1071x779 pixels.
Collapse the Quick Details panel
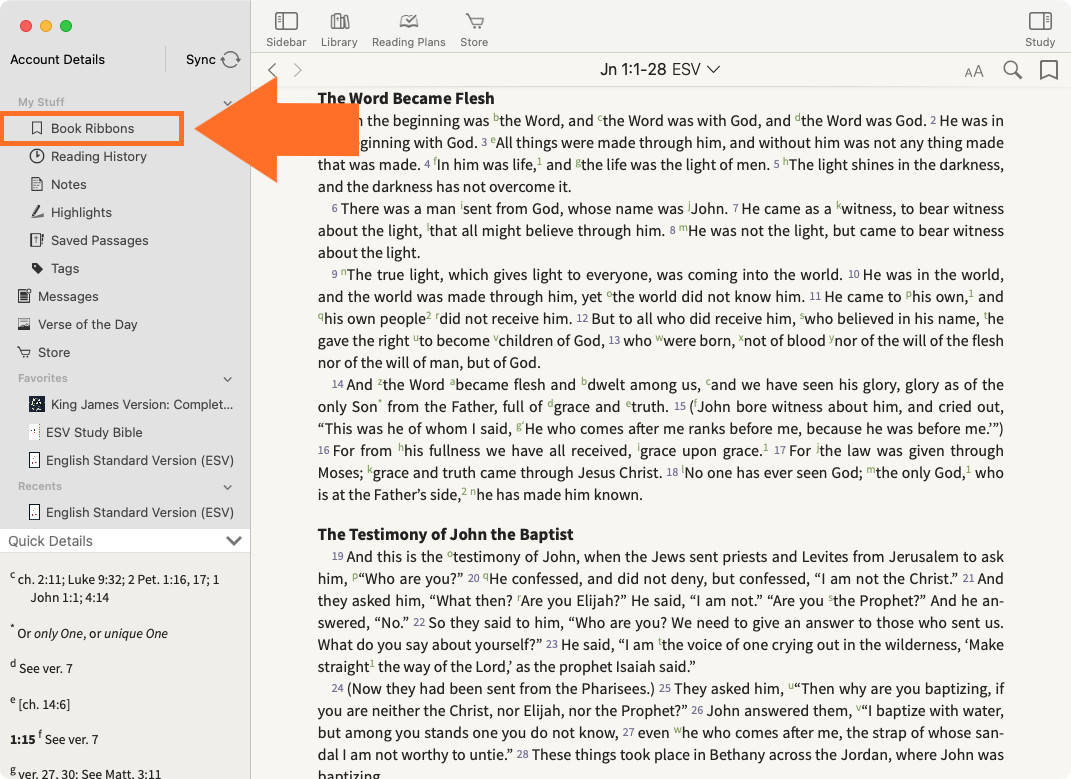[234, 541]
